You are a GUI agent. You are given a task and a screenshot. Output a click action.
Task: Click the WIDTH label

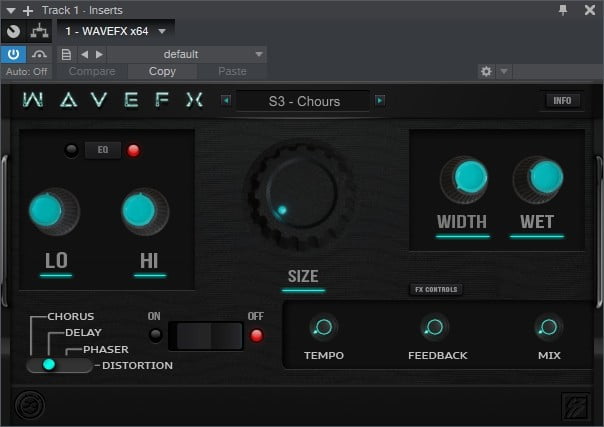(461, 221)
